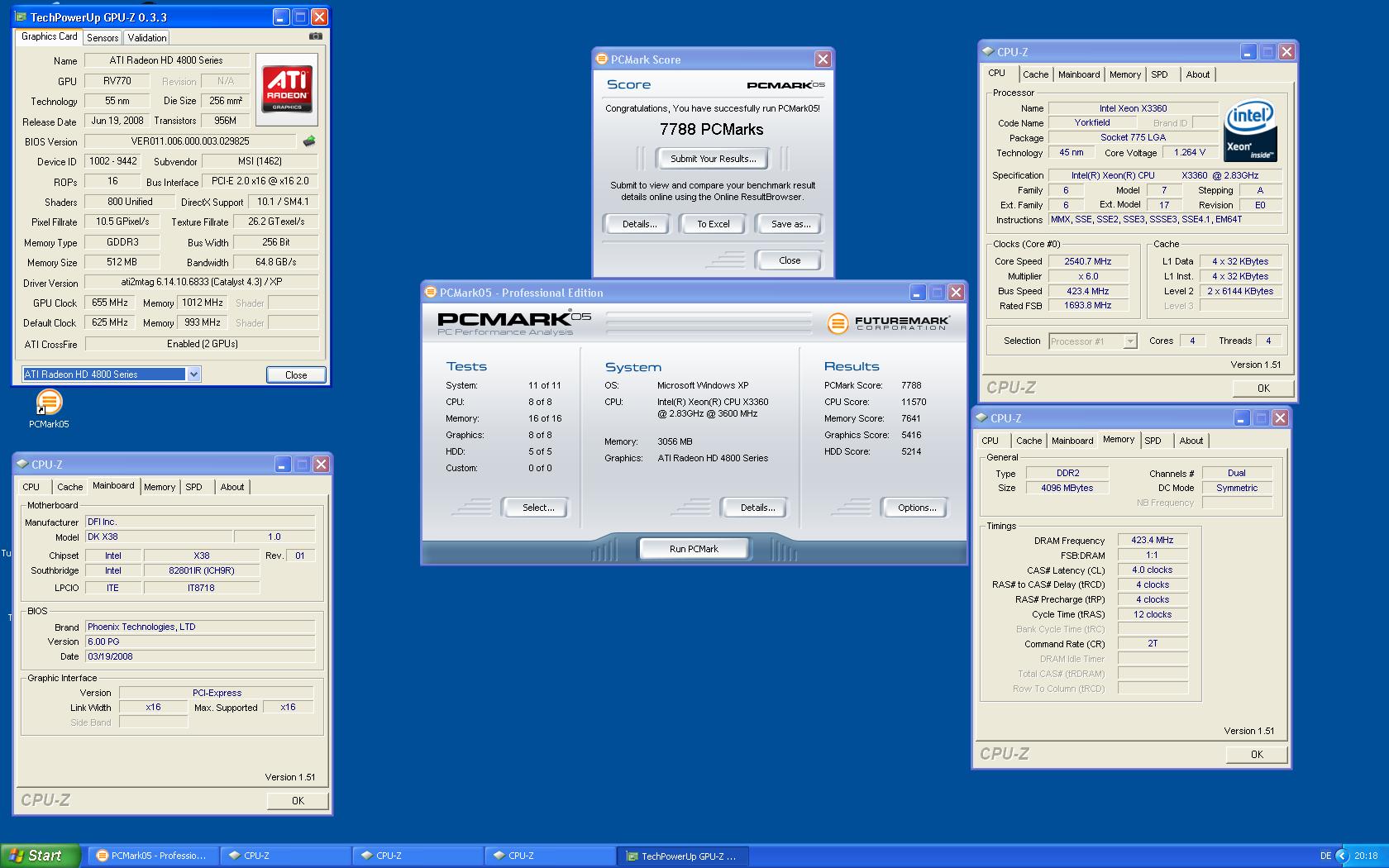Click the BIOS save chip icon in GPU-Z
The width and height of the screenshot is (1389, 868).
(309, 141)
